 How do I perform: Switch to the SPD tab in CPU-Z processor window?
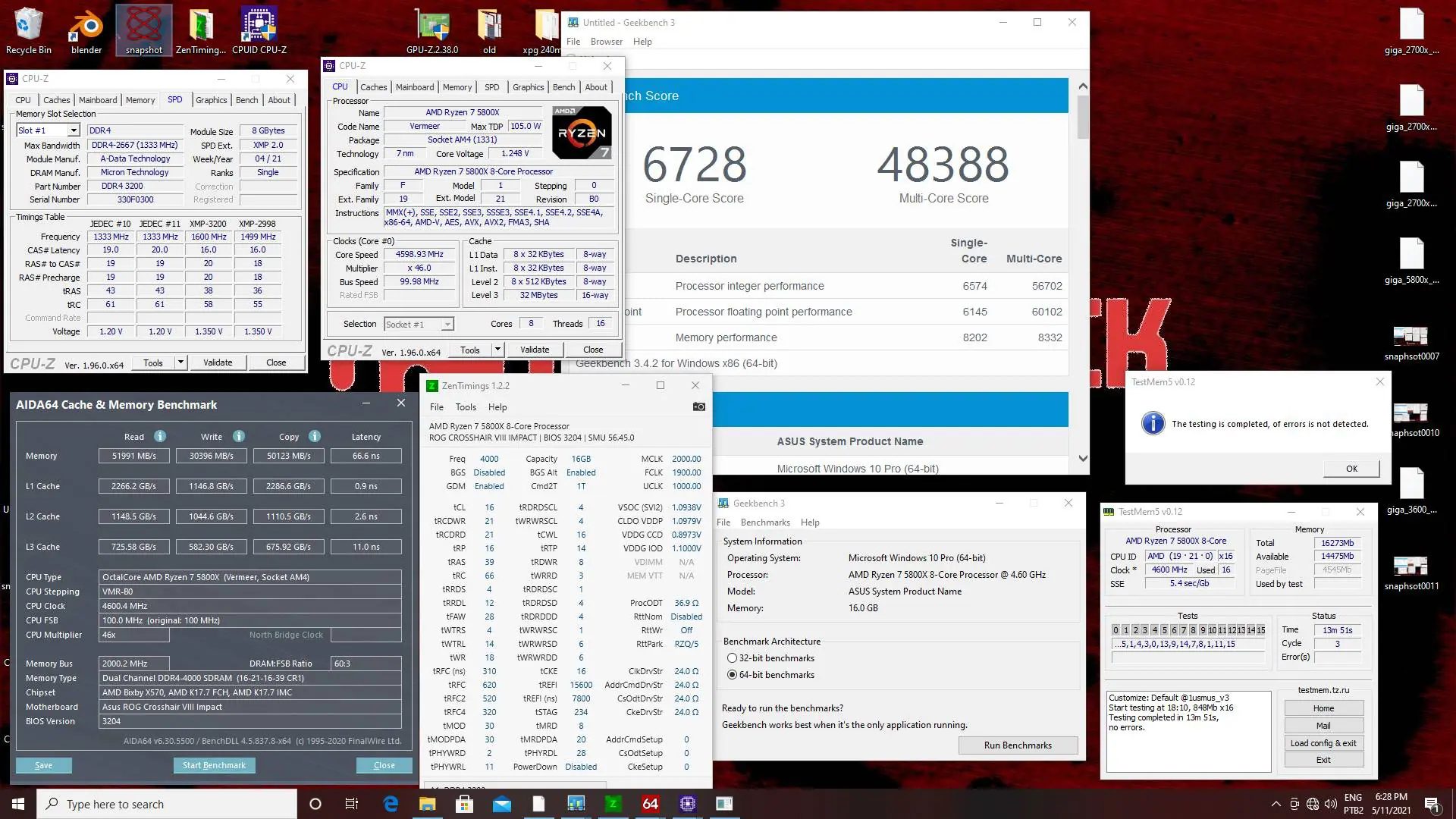point(491,87)
